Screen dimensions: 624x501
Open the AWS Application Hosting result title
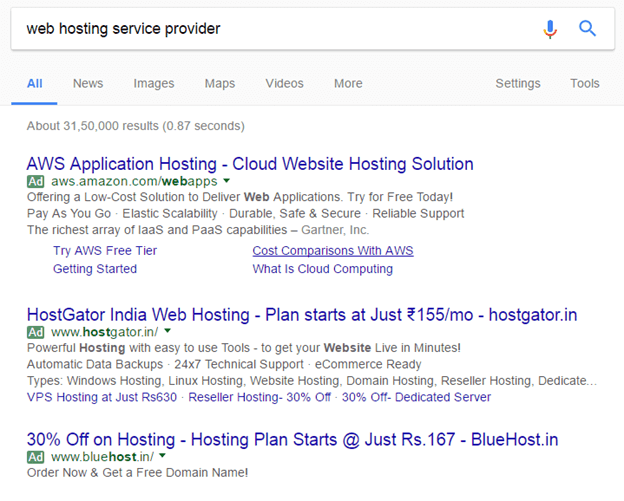250,164
